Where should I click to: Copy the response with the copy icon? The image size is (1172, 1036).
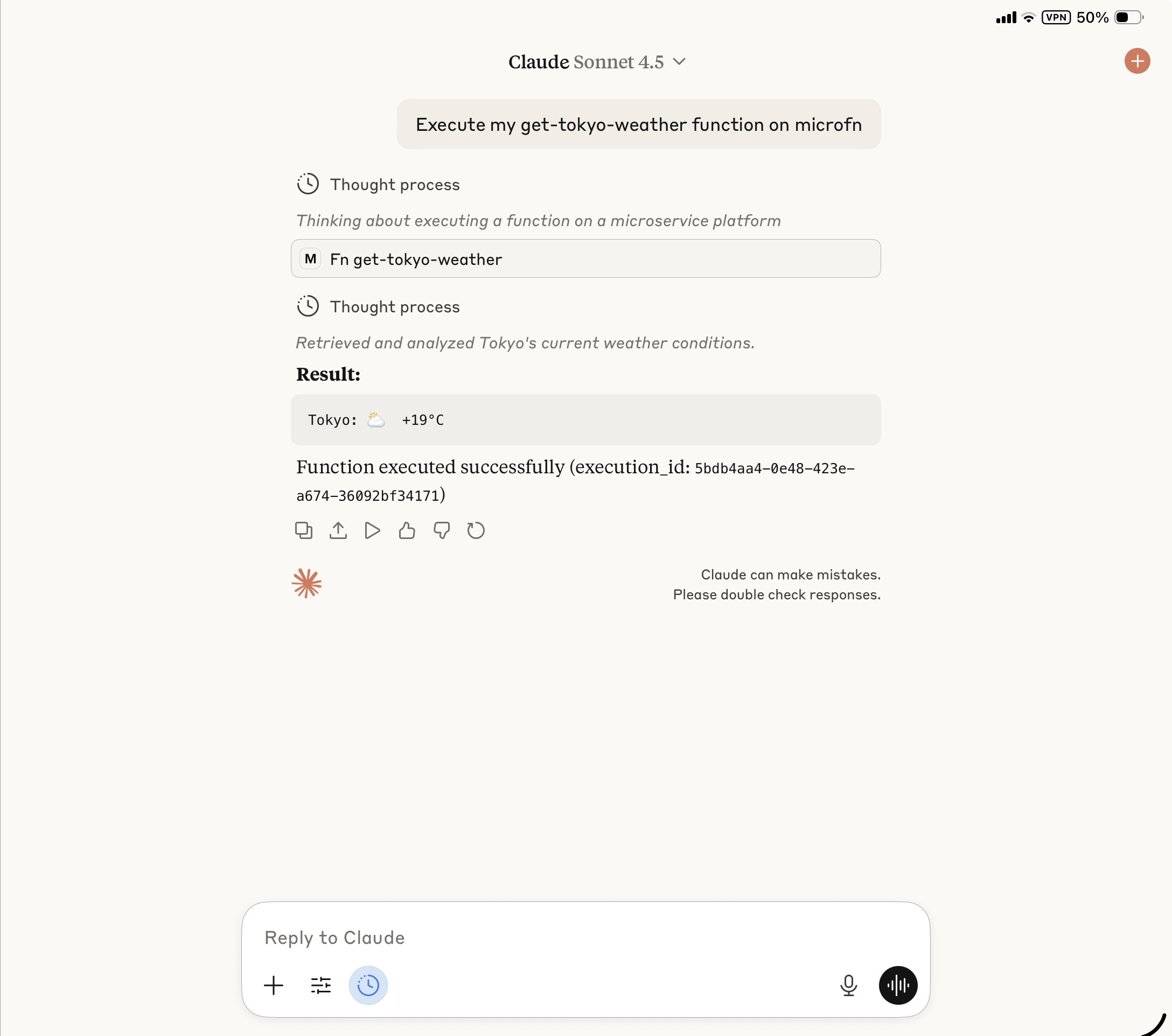tap(303, 530)
